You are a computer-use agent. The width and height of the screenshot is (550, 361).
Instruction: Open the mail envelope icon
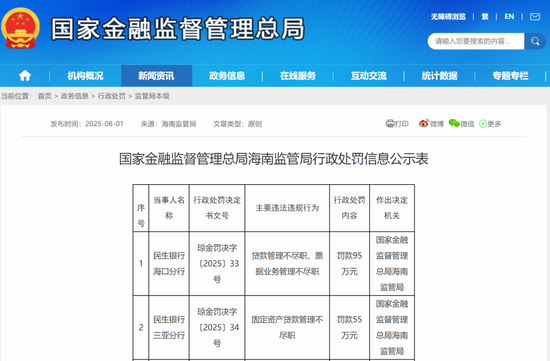coord(535,16)
